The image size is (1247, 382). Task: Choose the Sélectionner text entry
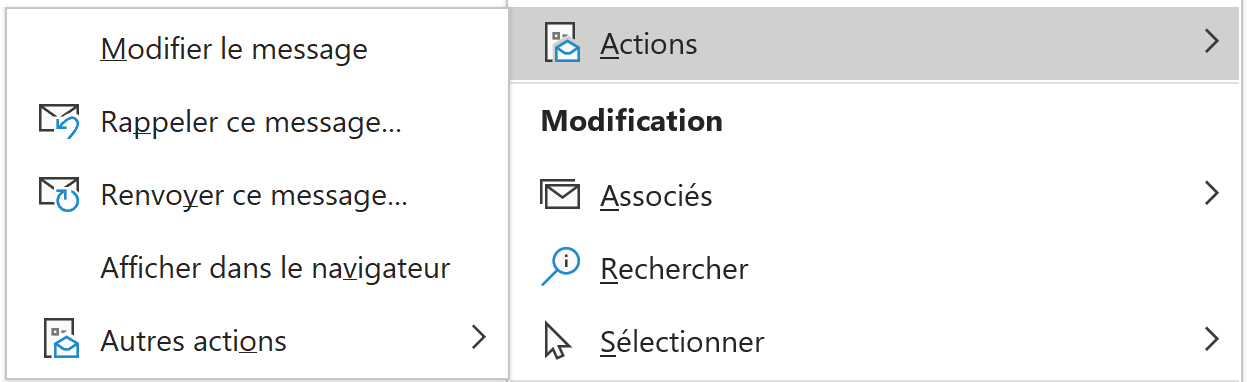[682, 342]
